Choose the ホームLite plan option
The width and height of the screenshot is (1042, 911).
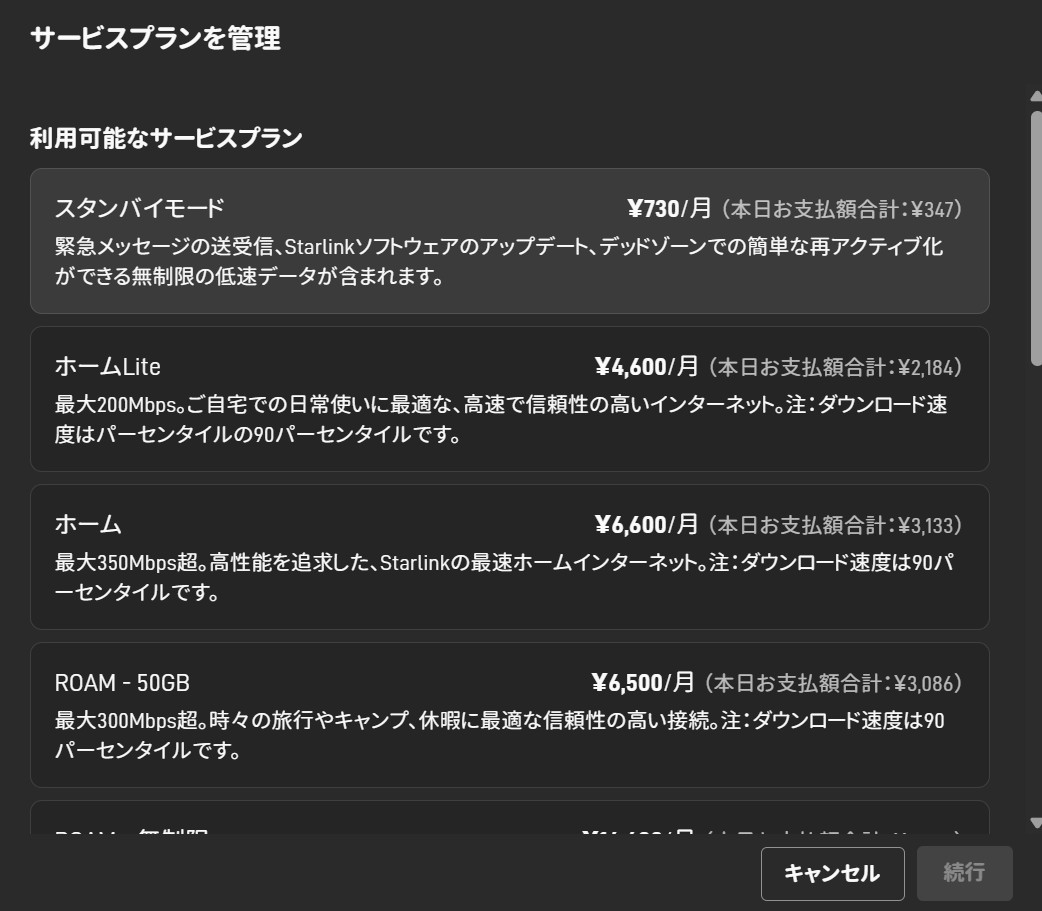pyautogui.click(x=510, y=399)
